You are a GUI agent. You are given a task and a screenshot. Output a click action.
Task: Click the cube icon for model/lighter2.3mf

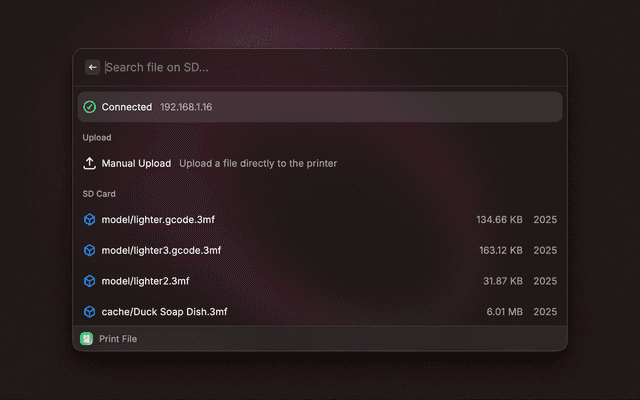[90, 281]
